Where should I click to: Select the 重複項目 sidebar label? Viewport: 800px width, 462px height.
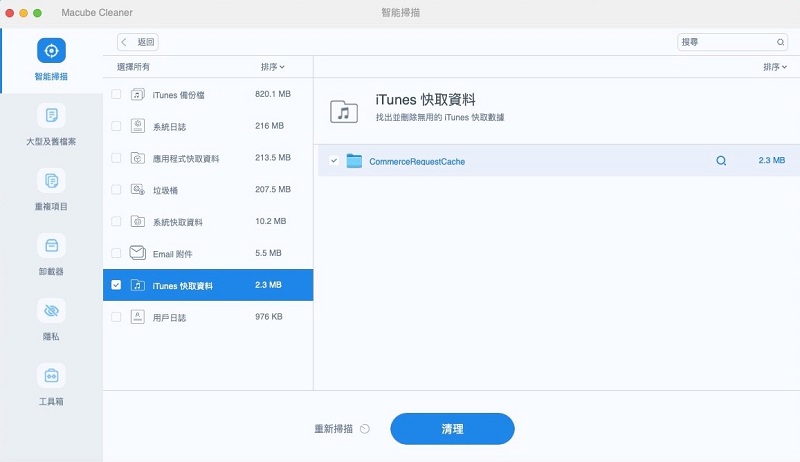click(51, 207)
